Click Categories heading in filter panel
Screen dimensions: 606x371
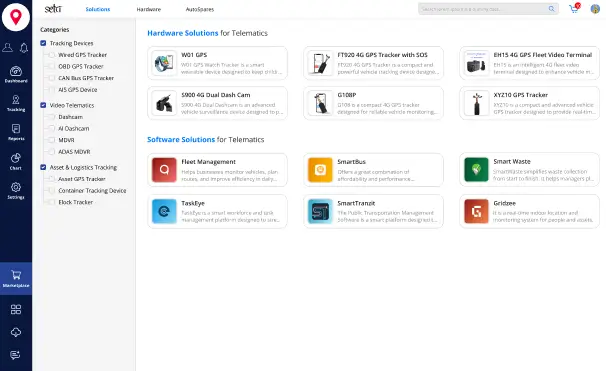54,30
